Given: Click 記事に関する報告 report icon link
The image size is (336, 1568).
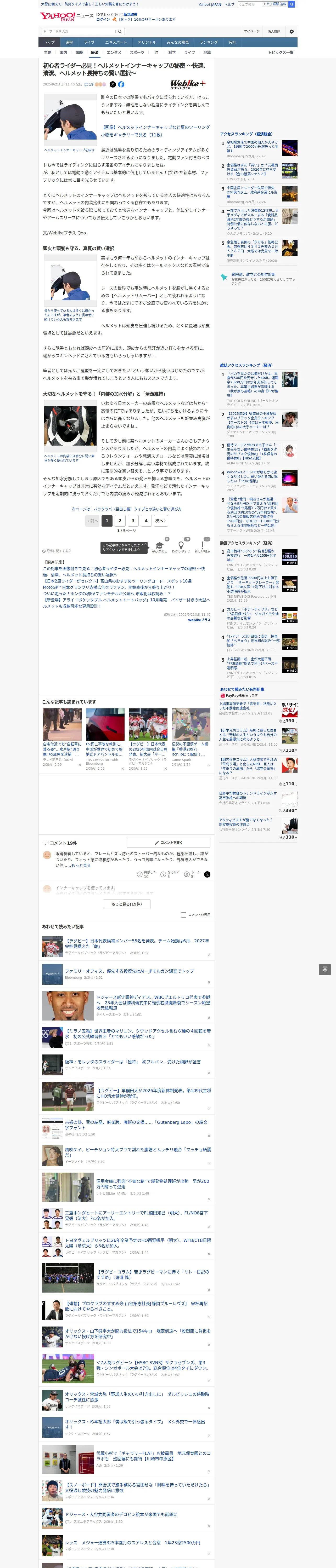Looking at the screenshot, I should pyautogui.click(x=57, y=551).
